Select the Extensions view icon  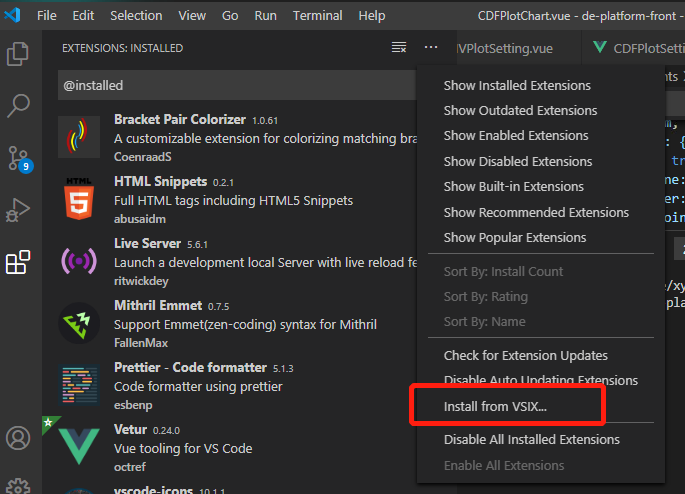pos(18,262)
